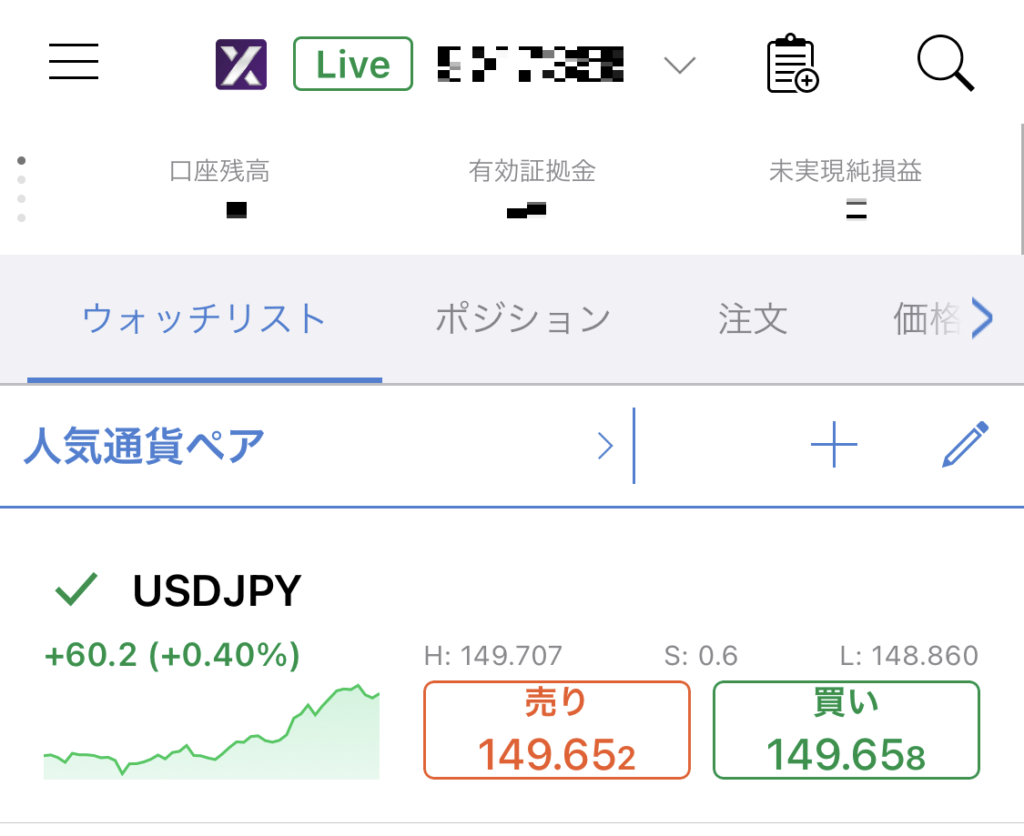Tap the USDJPY mini price chart
Screen dimensions: 1024x836
[x=210, y=740]
